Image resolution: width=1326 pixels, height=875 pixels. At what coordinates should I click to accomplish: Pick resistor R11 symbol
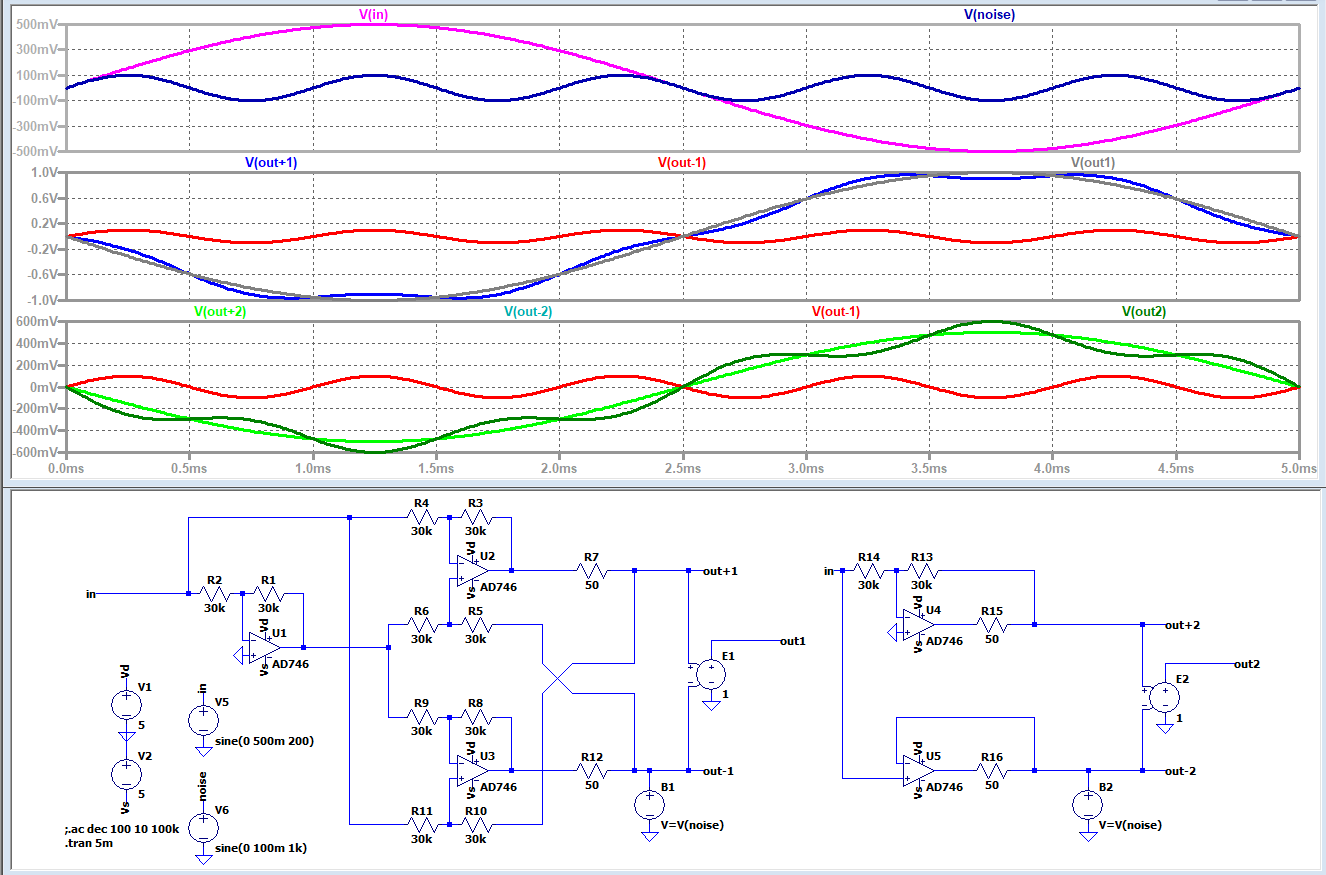point(421,824)
